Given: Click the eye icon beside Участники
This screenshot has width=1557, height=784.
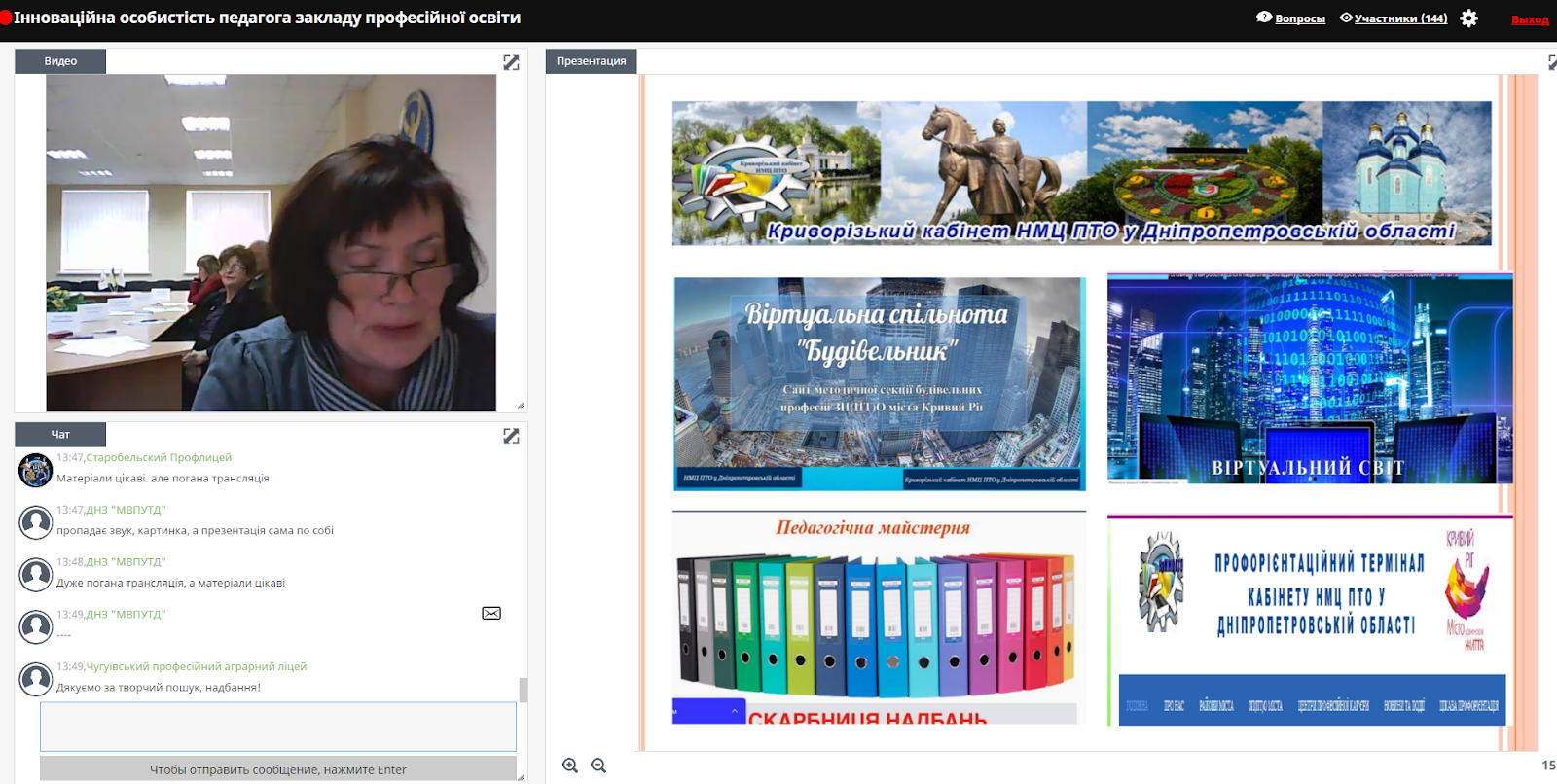Looking at the screenshot, I should [x=1346, y=18].
